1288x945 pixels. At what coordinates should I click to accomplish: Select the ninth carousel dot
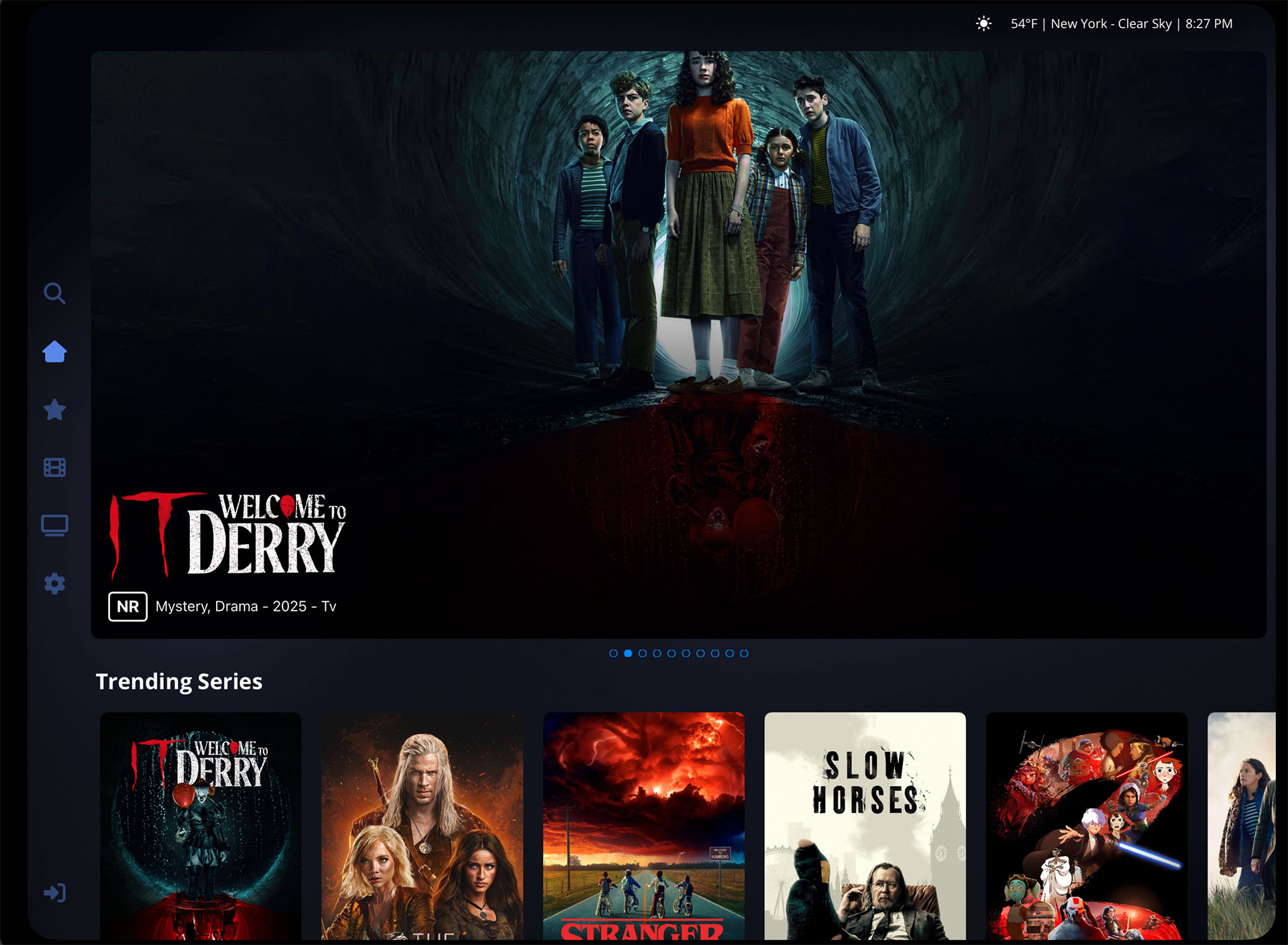tap(729, 653)
